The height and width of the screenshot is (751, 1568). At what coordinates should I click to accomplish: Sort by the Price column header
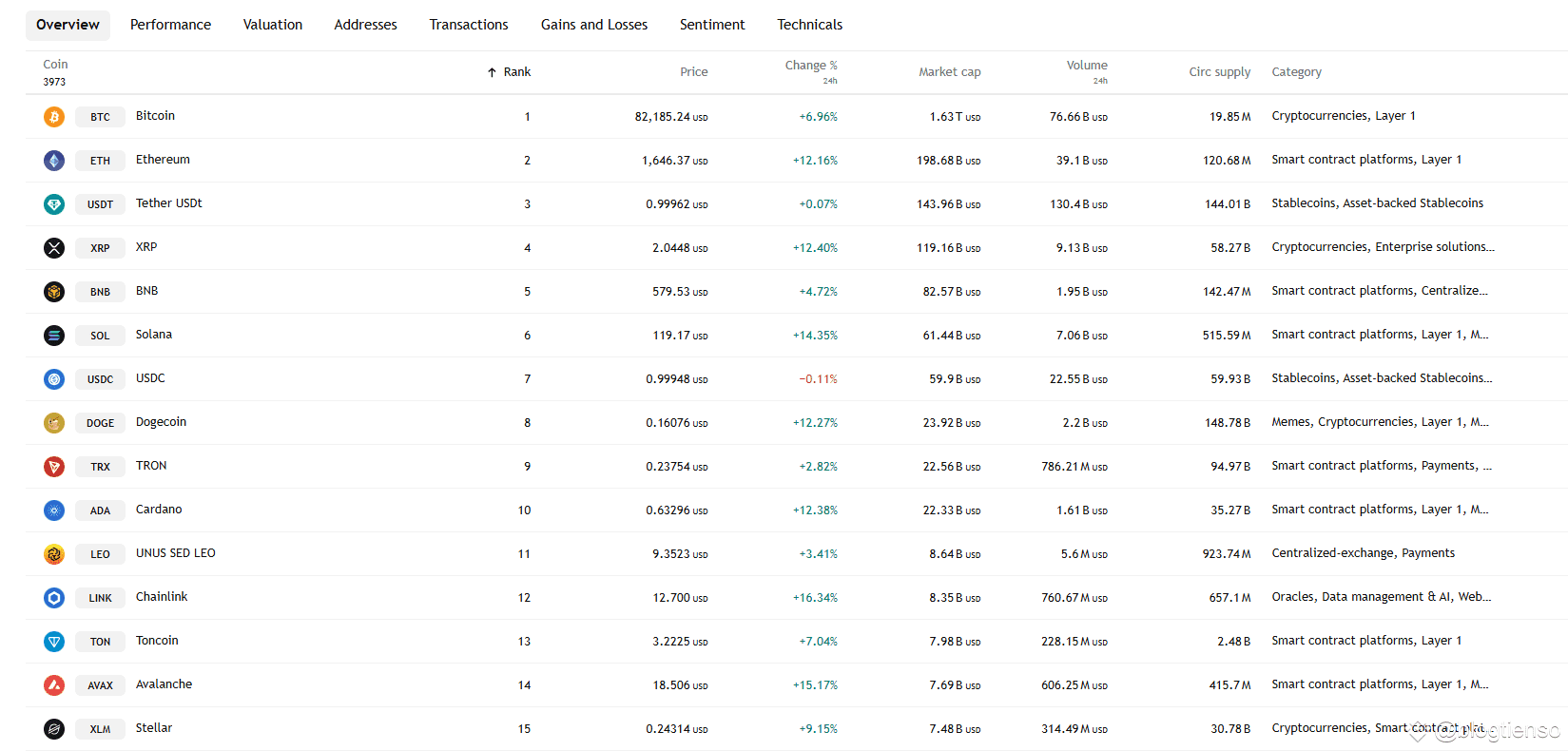(694, 72)
